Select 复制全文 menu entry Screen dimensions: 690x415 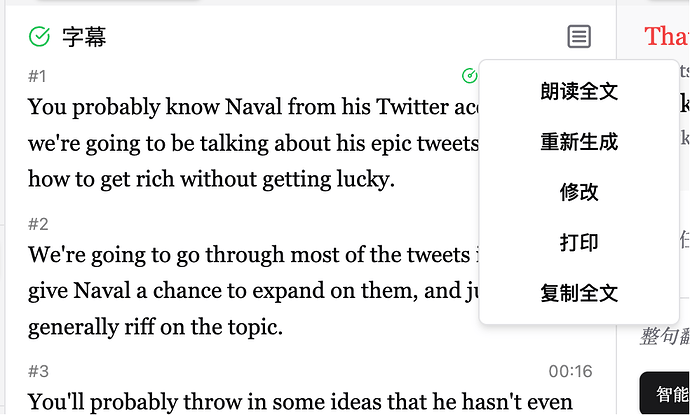[579, 294]
